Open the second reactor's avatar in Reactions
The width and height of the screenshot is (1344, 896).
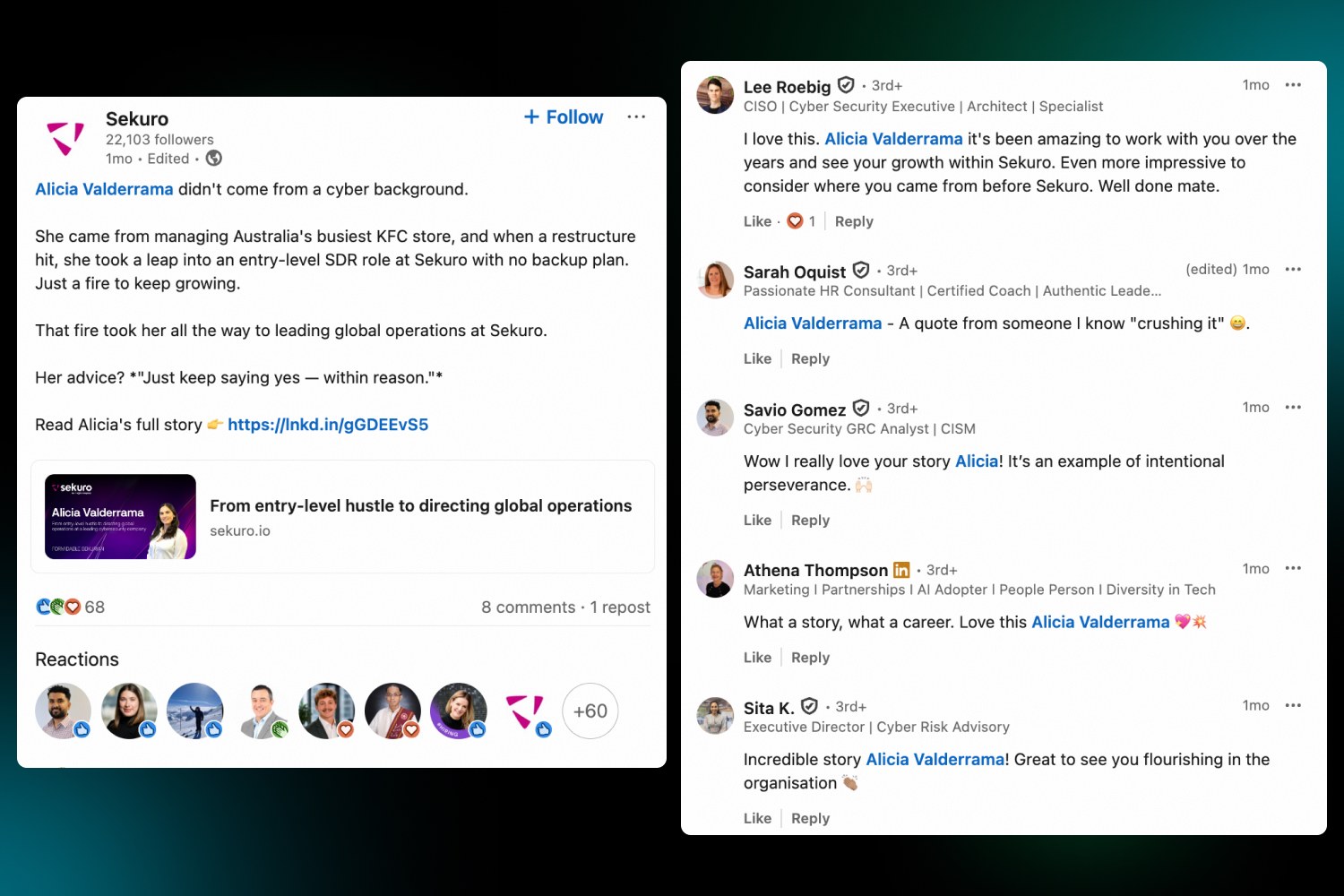coord(130,711)
